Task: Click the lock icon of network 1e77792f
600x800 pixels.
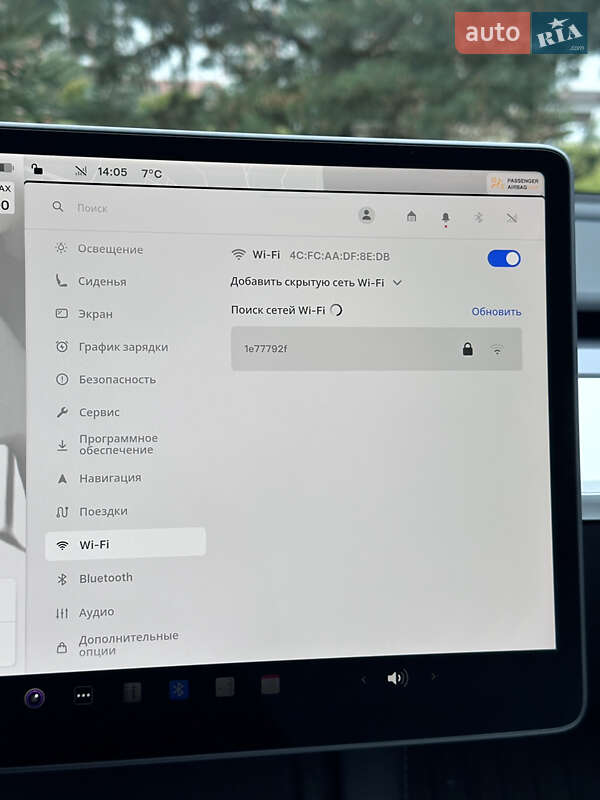Action: click(467, 349)
